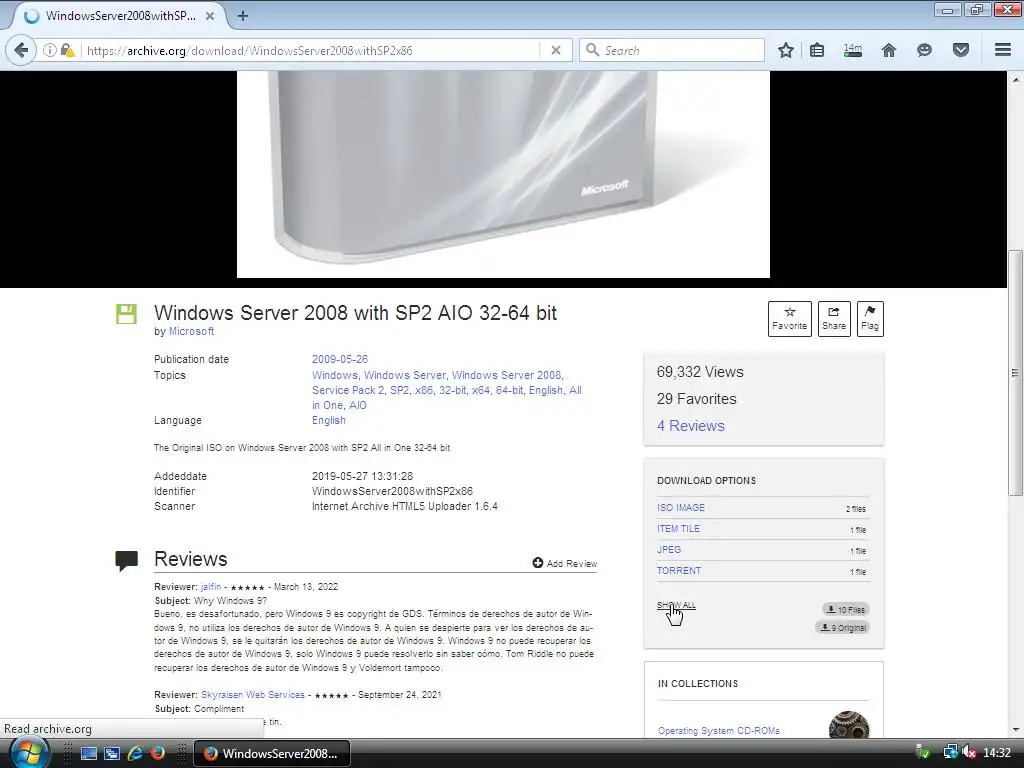Open a new tab with plus button

[243, 16]
